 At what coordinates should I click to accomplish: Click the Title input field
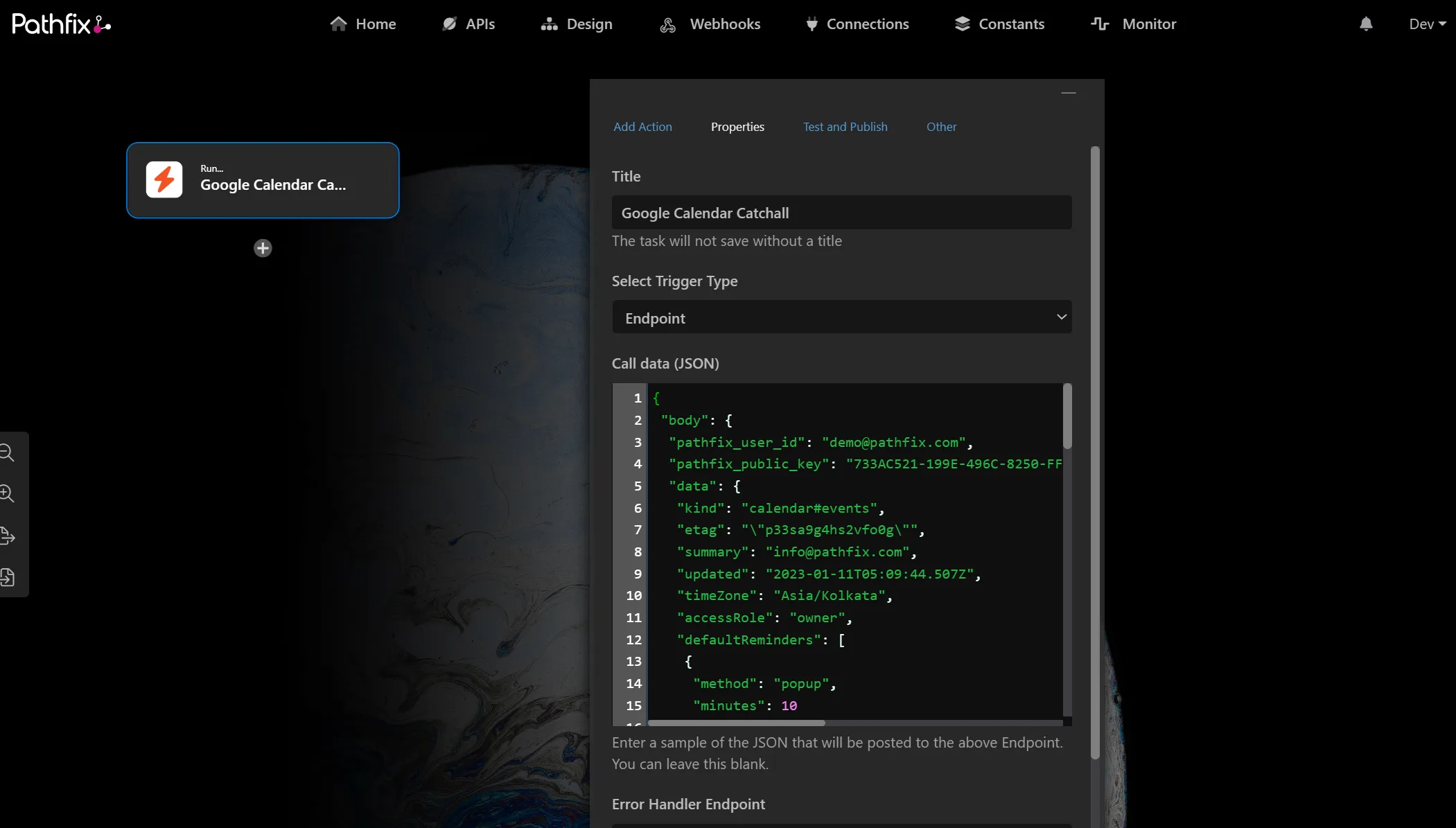(x=841, y=213)
